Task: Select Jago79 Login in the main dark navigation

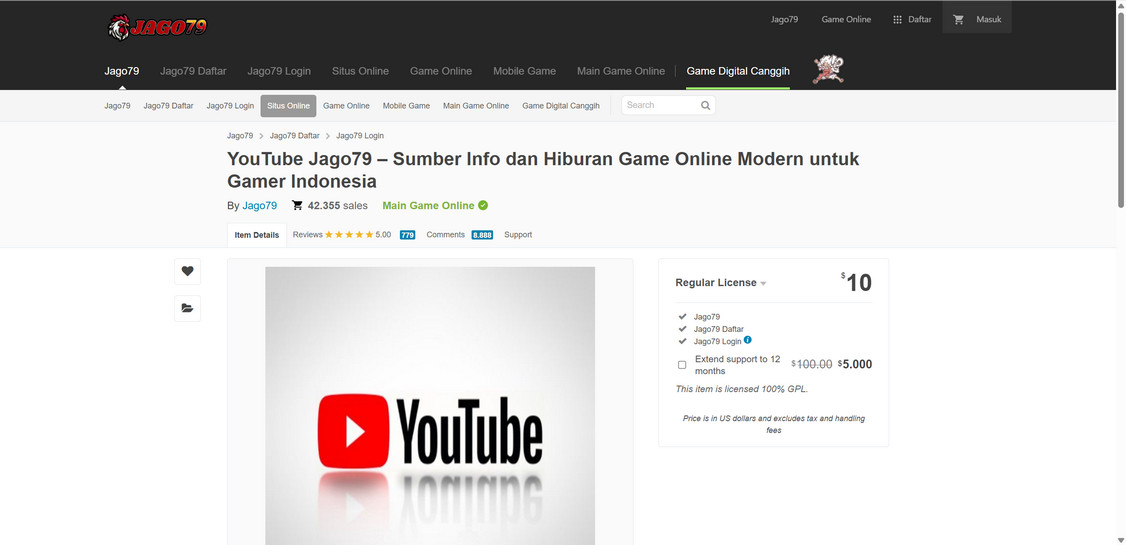Action: coord(279,71)
